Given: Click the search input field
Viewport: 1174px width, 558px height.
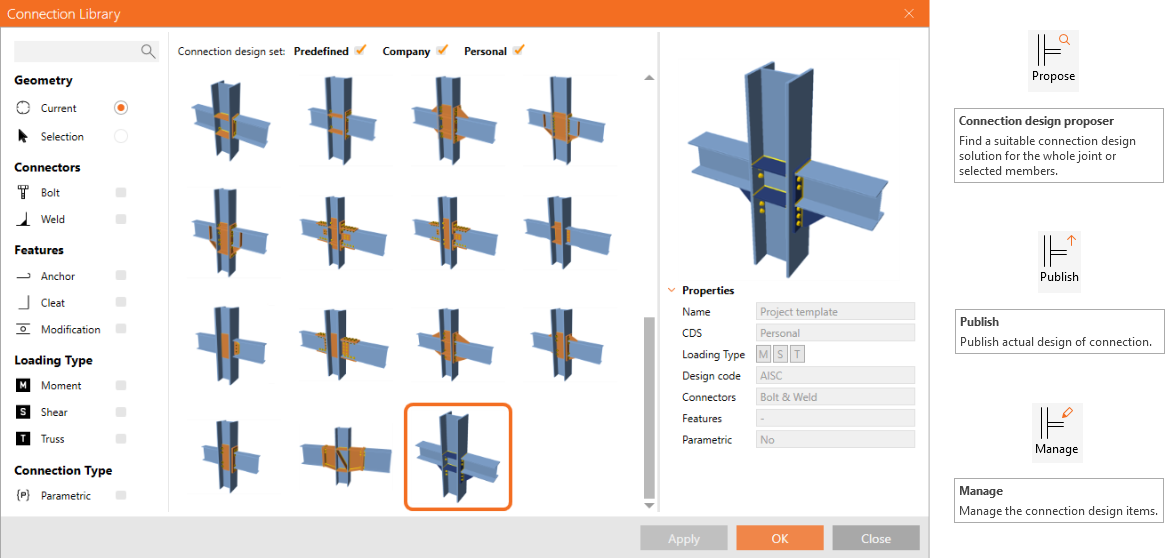Looking at the screenshot, I should click(77, 51).
